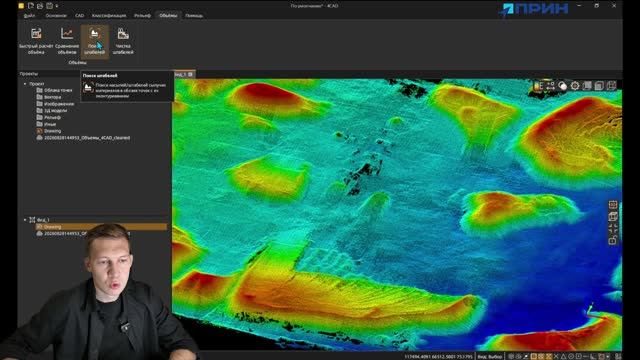The height and width of the screenshot is (360, 640).
Task: Open the Помощь ribbon tab
Action: click(194, 16)
